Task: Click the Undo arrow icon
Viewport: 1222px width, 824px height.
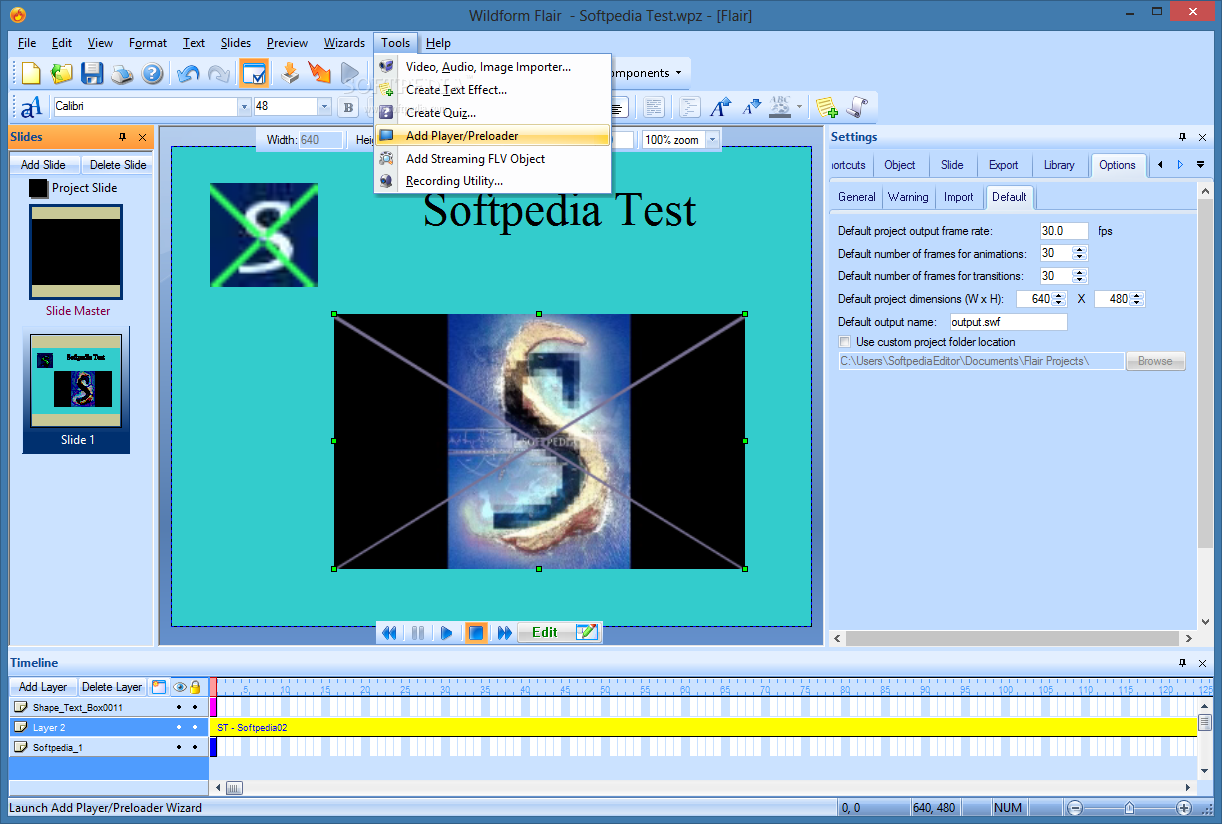Action: point(188,73)
